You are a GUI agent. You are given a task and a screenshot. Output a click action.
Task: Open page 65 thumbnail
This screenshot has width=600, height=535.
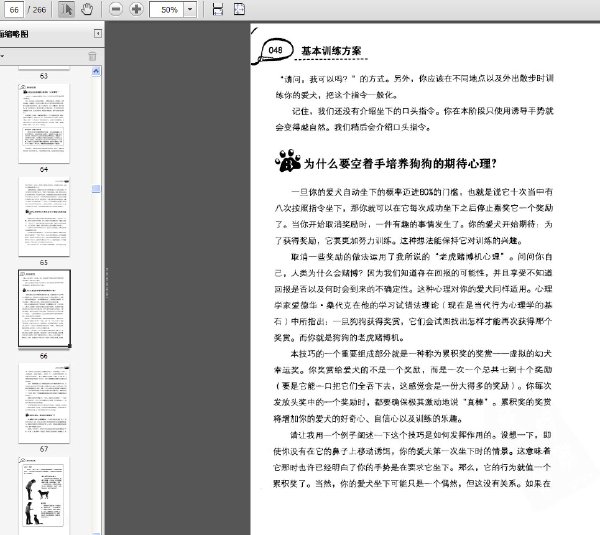[x=44, y=217]
